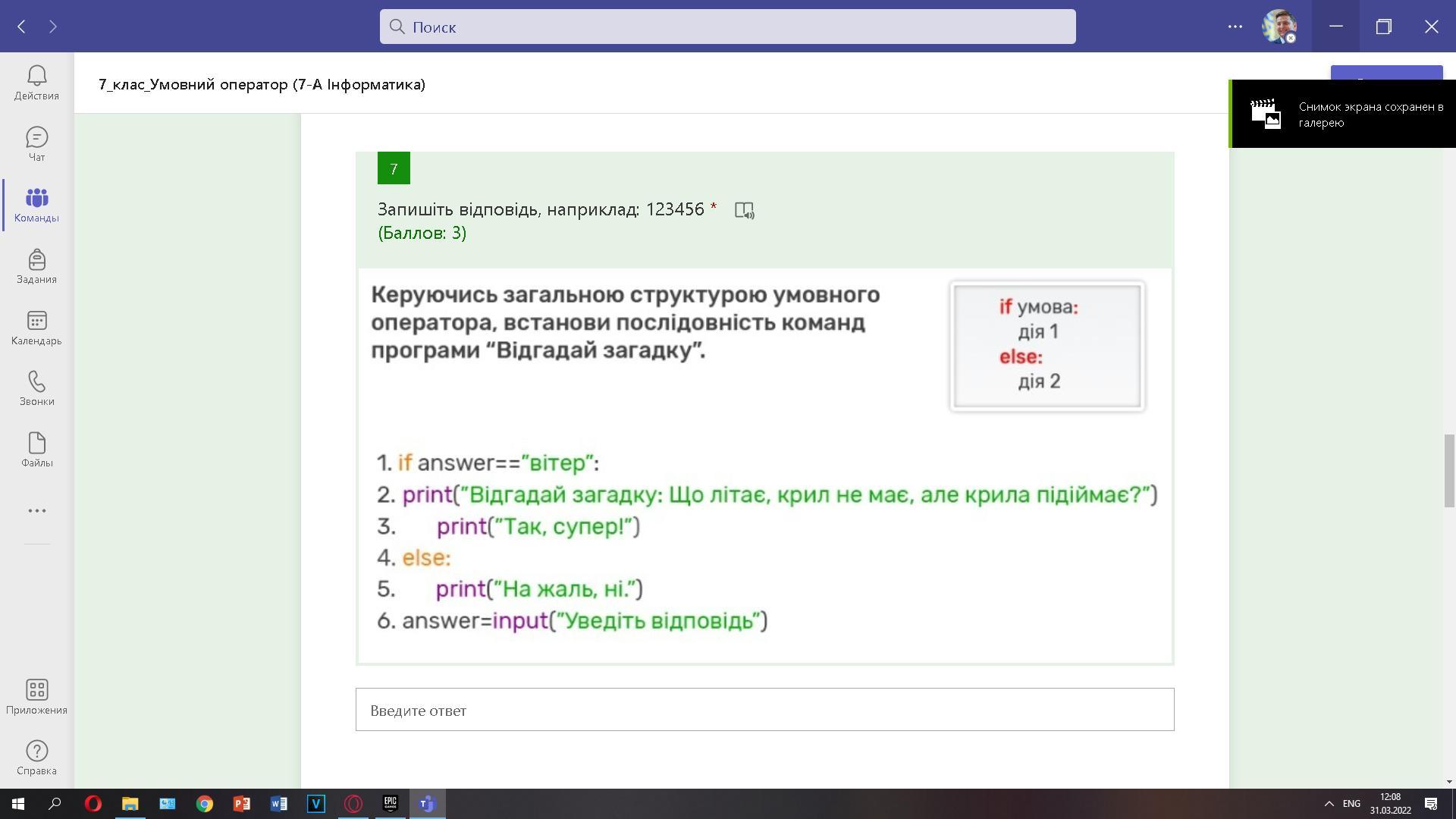Open Google Chrome from the taskbar

tap(204, 803)
